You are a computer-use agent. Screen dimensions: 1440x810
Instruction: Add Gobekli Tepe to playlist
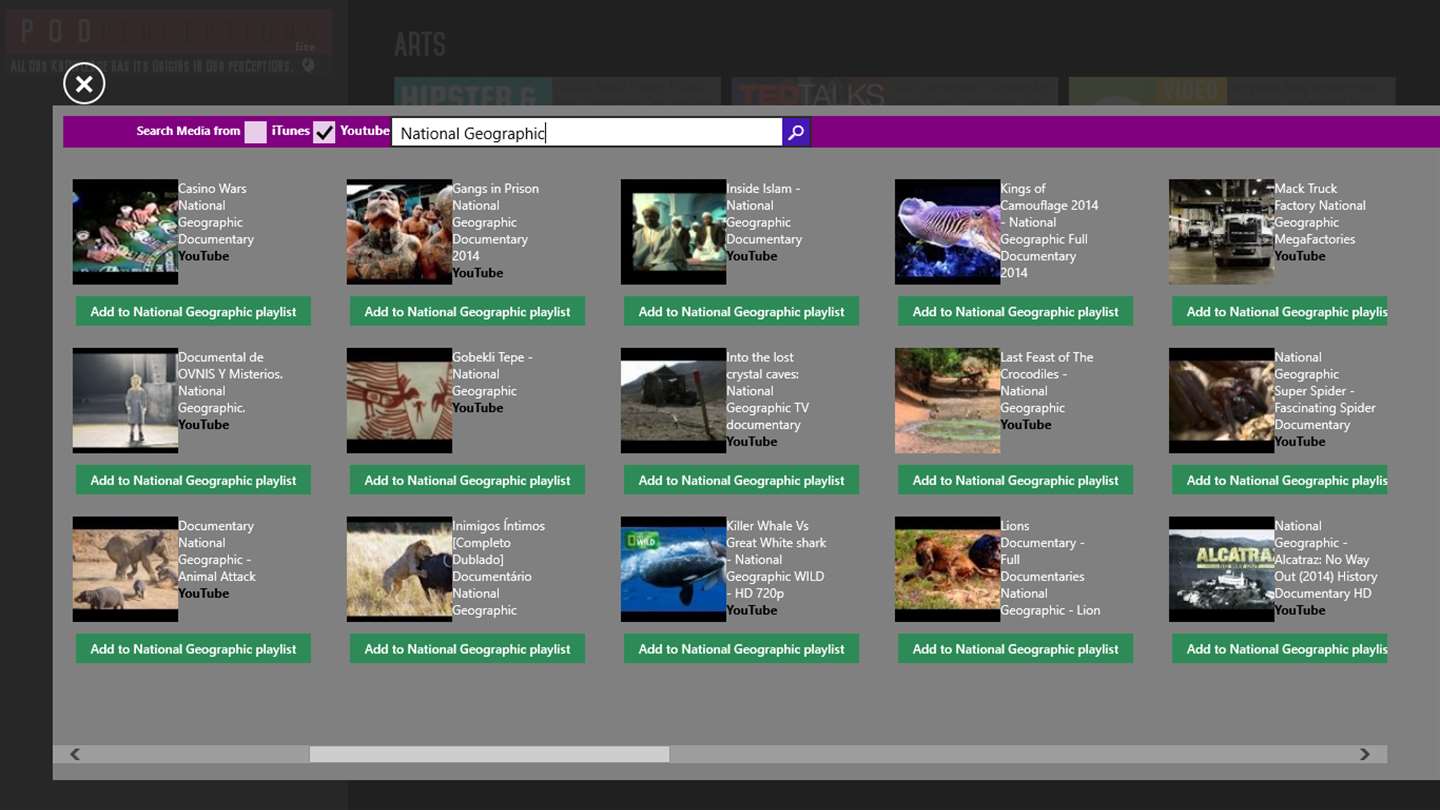[x=467, y=480]
